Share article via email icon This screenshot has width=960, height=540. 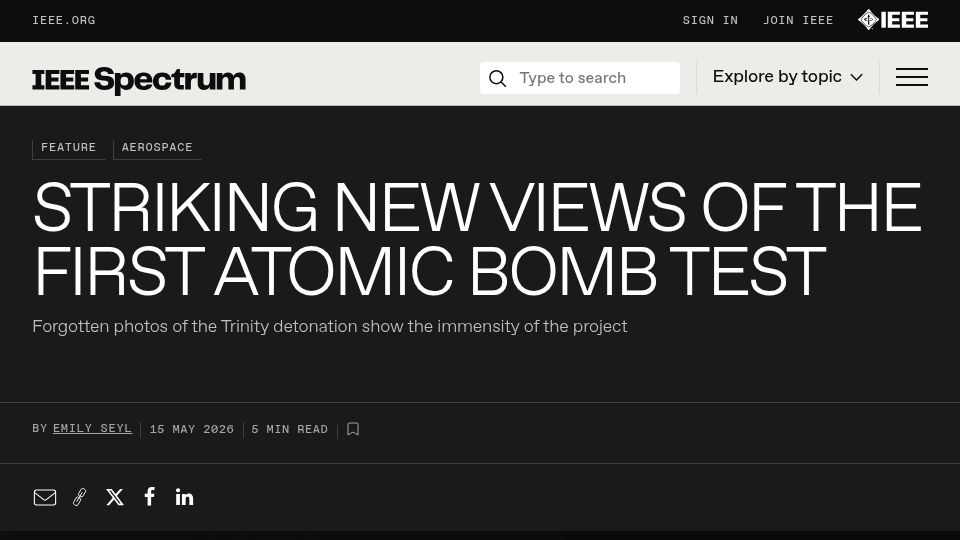45,497
